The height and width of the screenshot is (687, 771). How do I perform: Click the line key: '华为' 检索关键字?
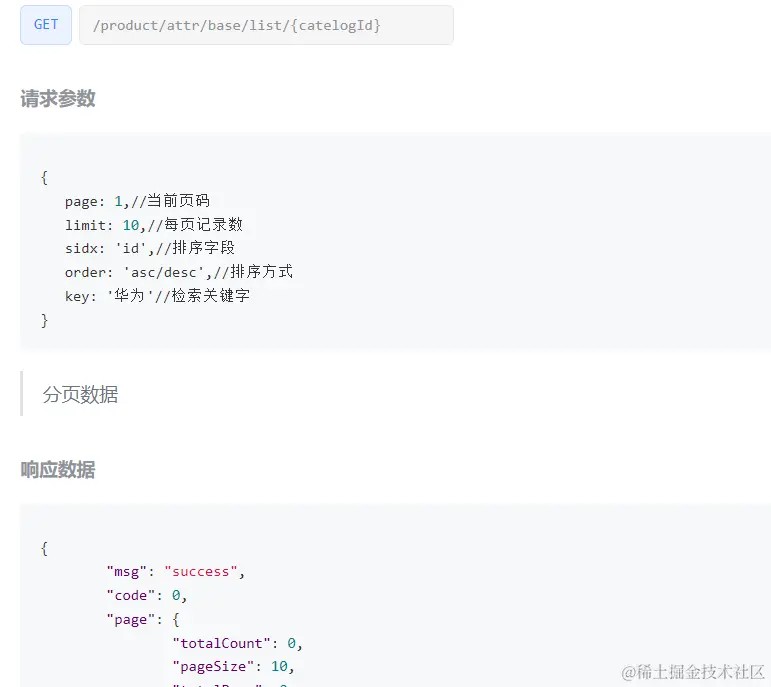coord(157,296)
